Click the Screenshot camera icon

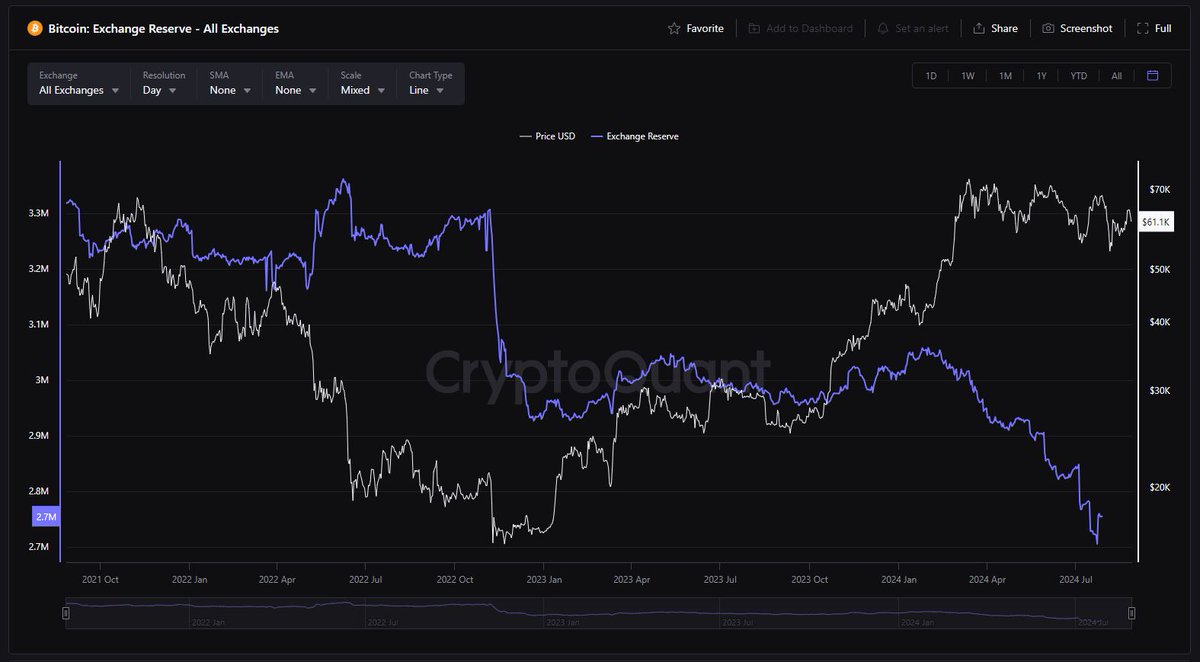[1048, 29]
